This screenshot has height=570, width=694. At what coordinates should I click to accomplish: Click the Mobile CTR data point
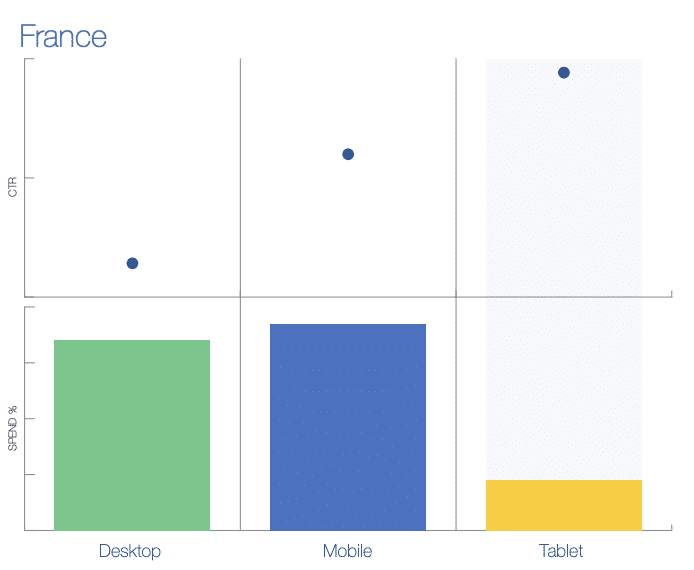point(348,154)
